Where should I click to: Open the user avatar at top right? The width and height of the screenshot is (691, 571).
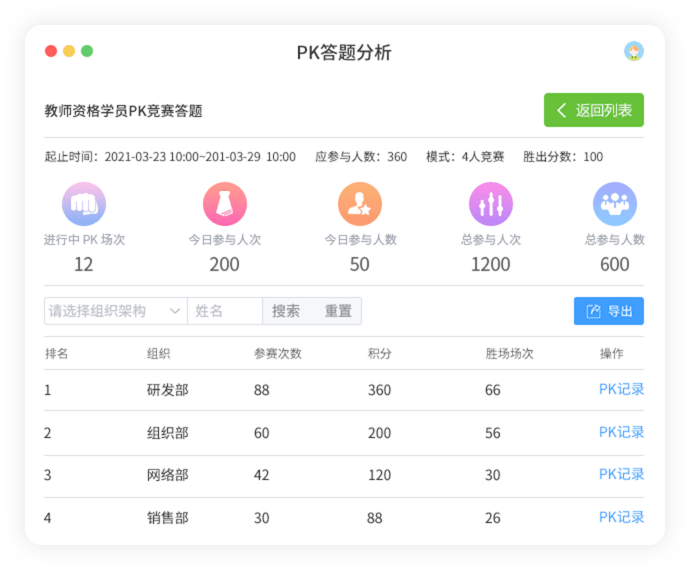[633, 52]
